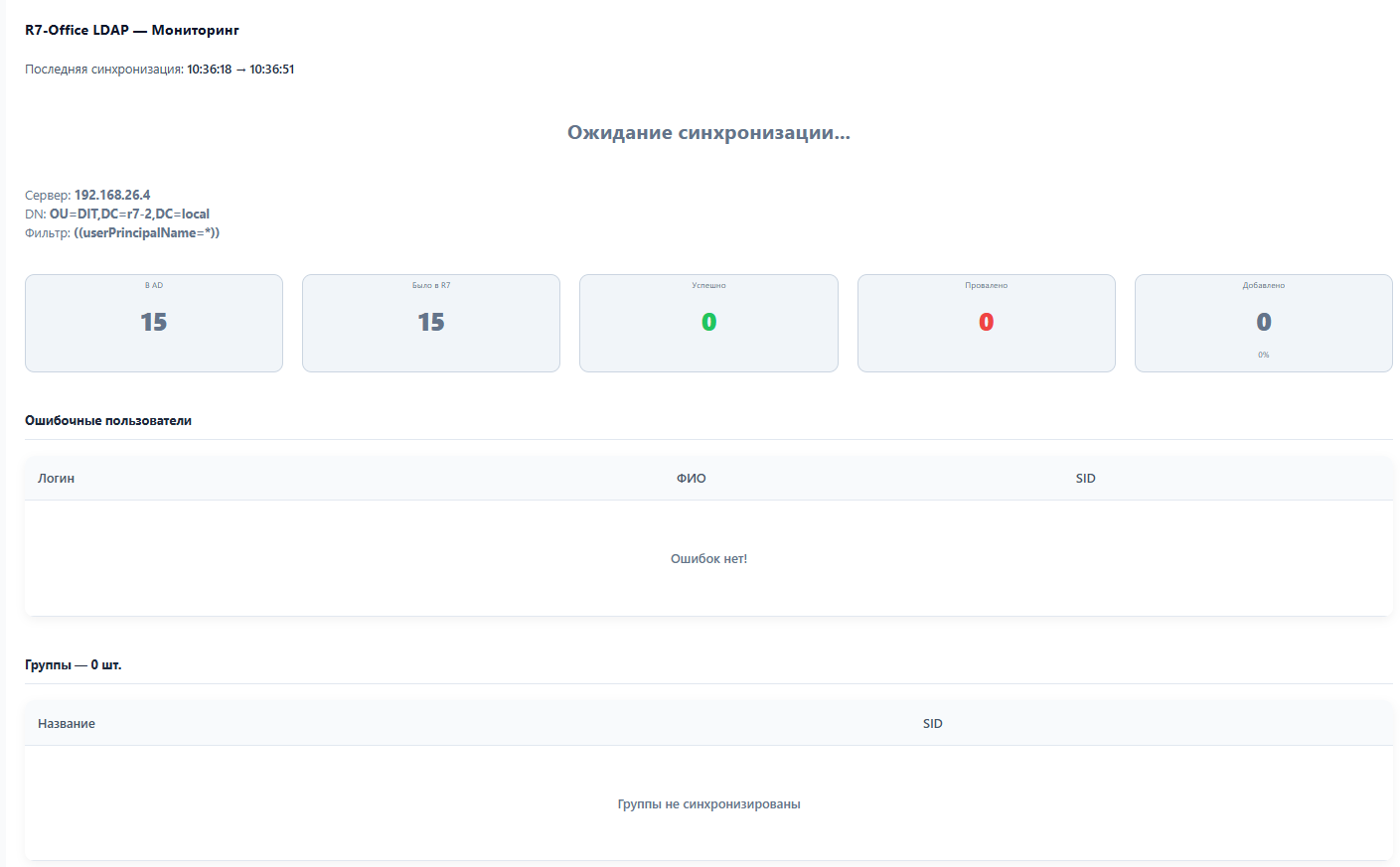Click the ФИО column header
The image size is (1400, 867).
[x=692, y=479]
